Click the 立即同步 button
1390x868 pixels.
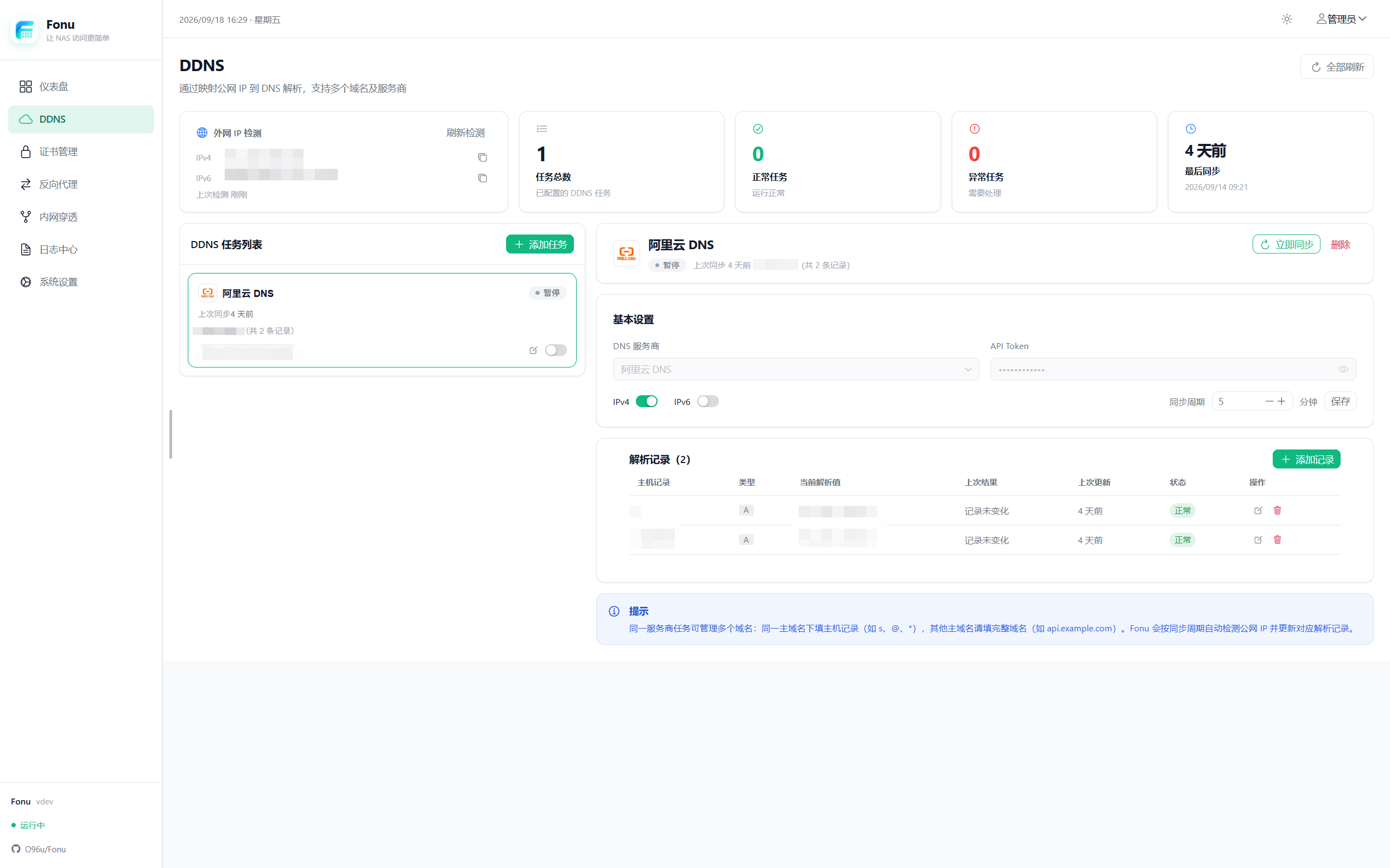click(x=1286, y=244)
